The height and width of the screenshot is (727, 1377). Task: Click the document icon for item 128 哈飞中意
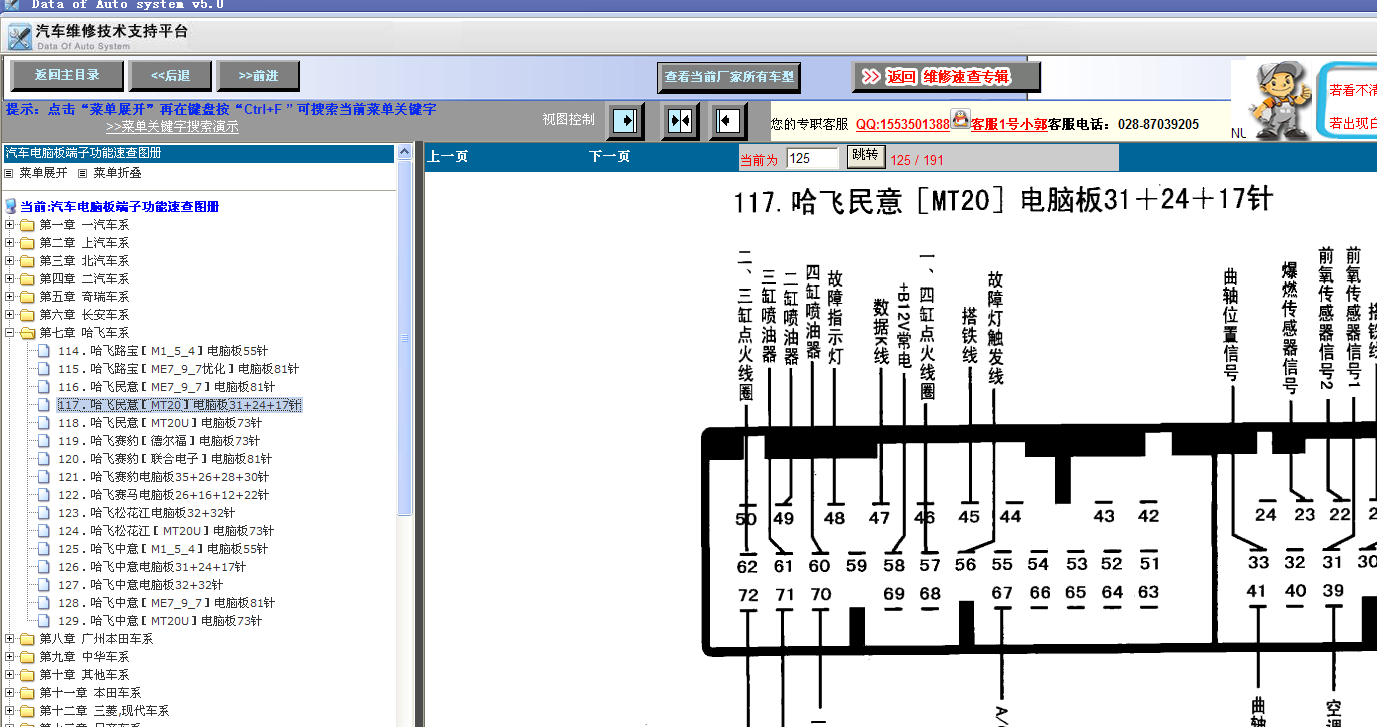[44, 603]
